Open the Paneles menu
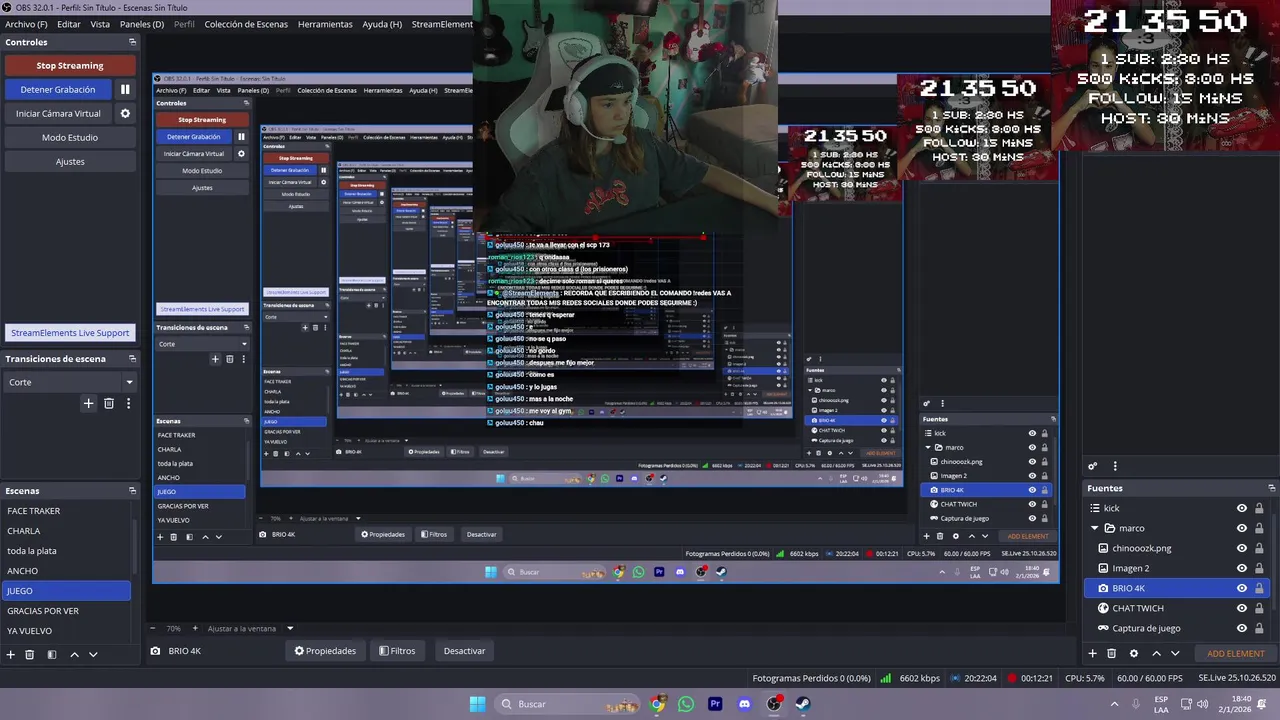The image size is (1280, 720). [x=142, y=24]
